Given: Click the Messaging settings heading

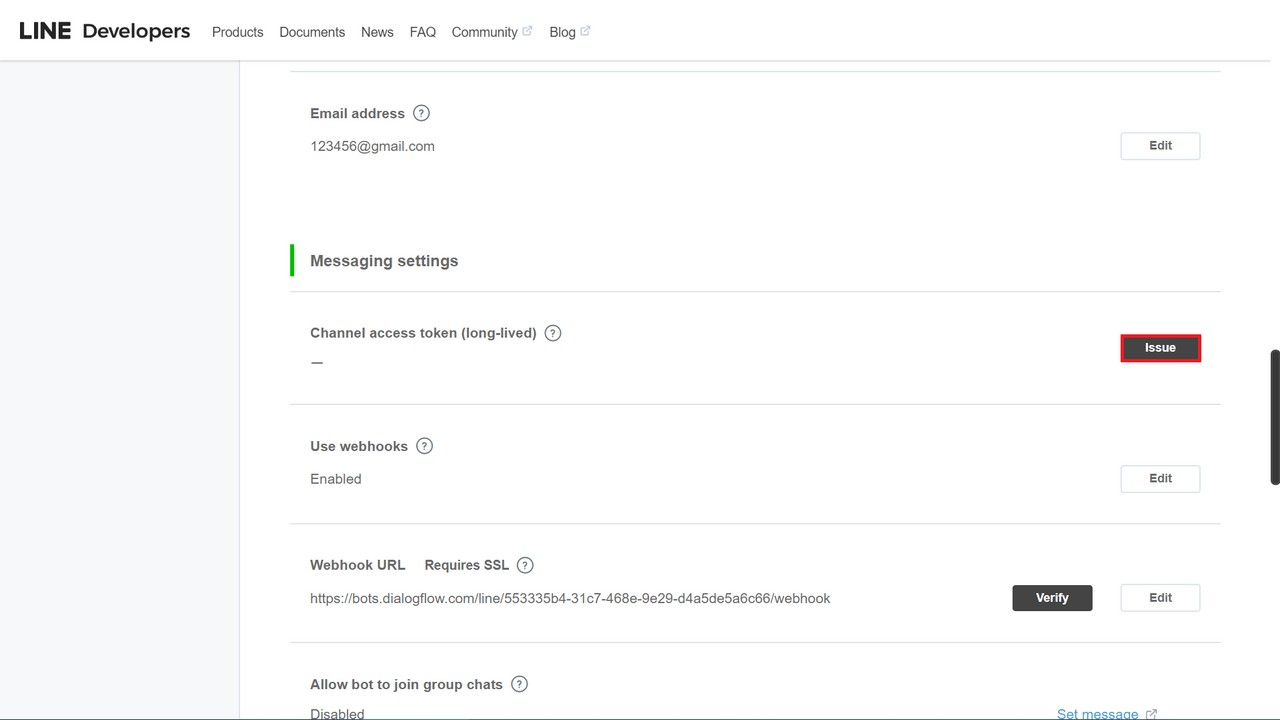Looking at the screenshot, I should [384, 261].
